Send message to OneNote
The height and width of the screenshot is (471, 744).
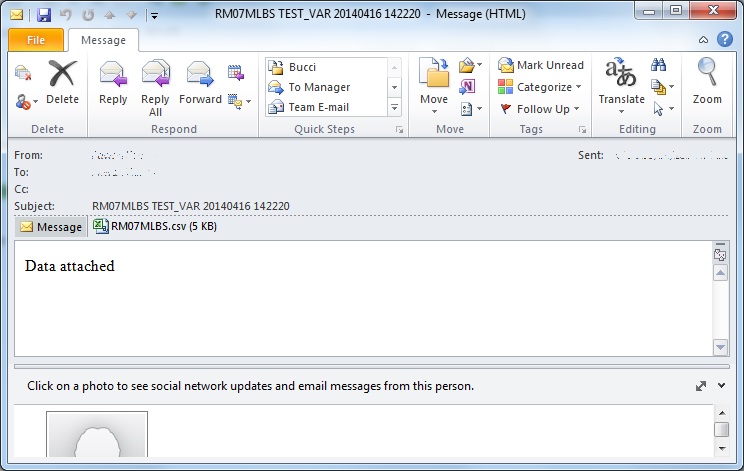467,86
